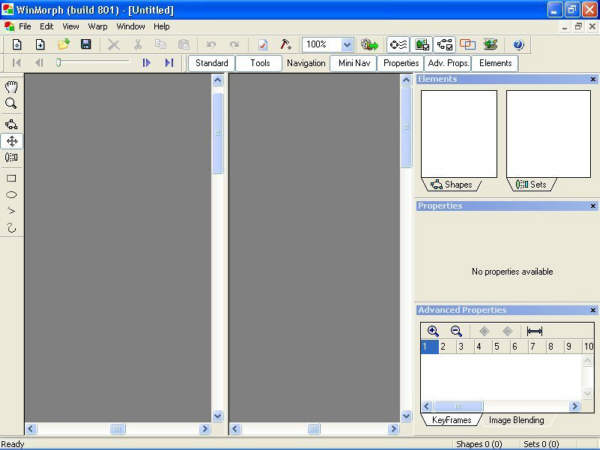Toggle the Mini Nav toolbar button

[354, 63]
